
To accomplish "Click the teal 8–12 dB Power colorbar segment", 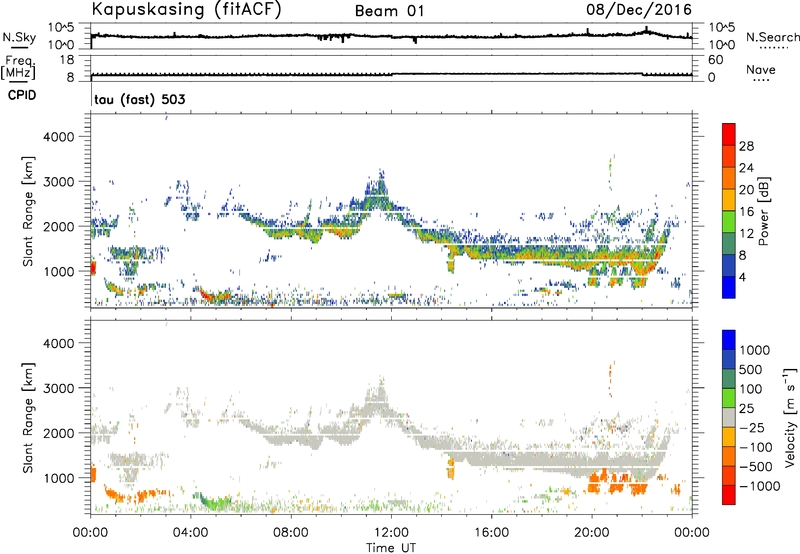I will pyautogui.click(x=729, y=244).
